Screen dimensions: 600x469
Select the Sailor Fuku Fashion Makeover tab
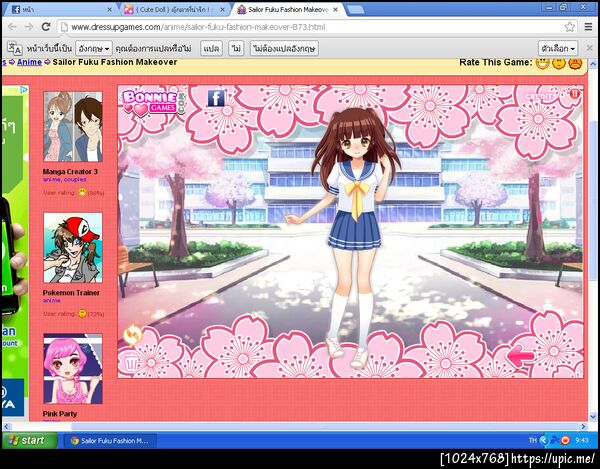[x=287, y=10]
